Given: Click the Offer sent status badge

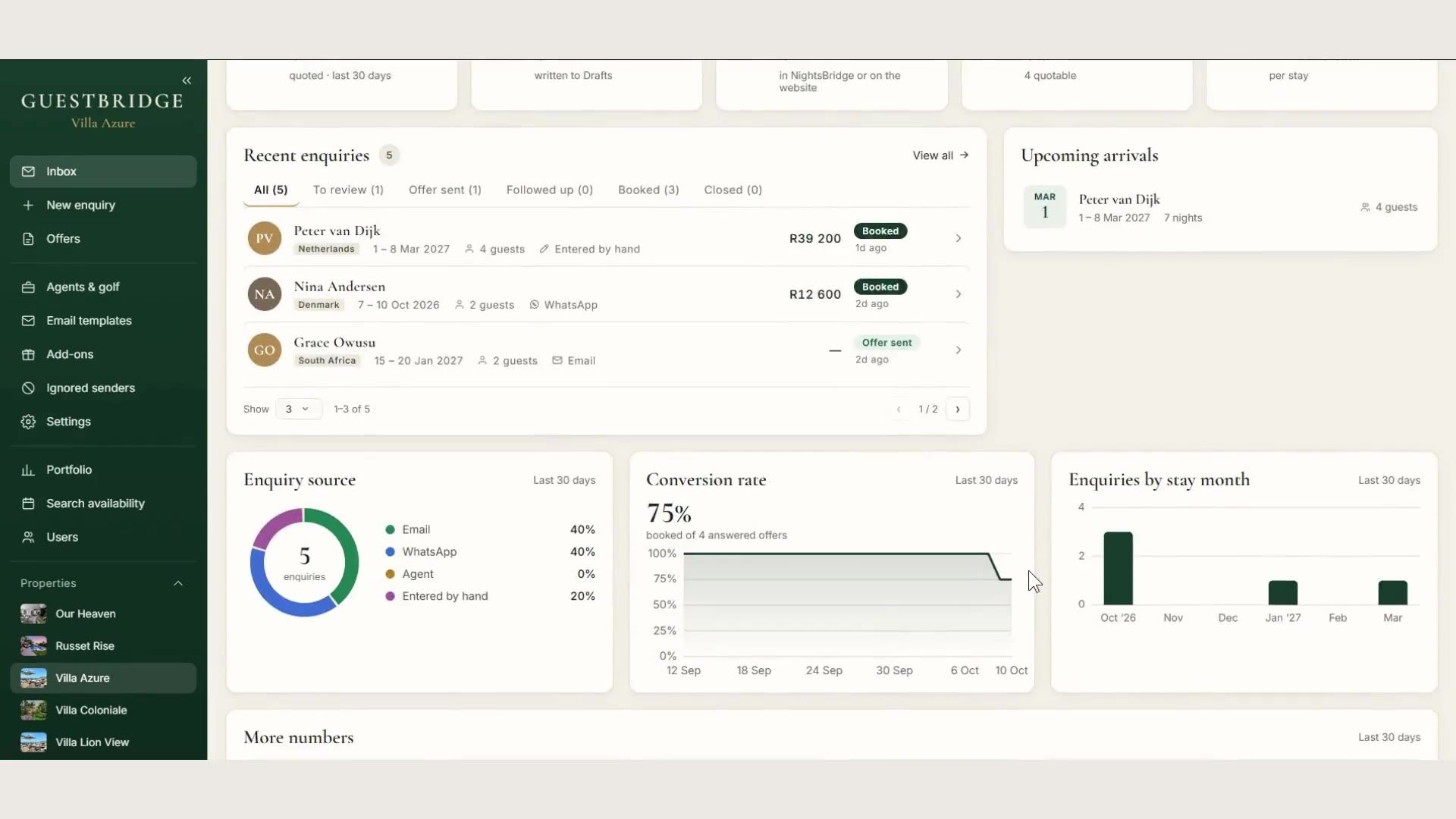Looking at the screenshot, I should (886, 343).
